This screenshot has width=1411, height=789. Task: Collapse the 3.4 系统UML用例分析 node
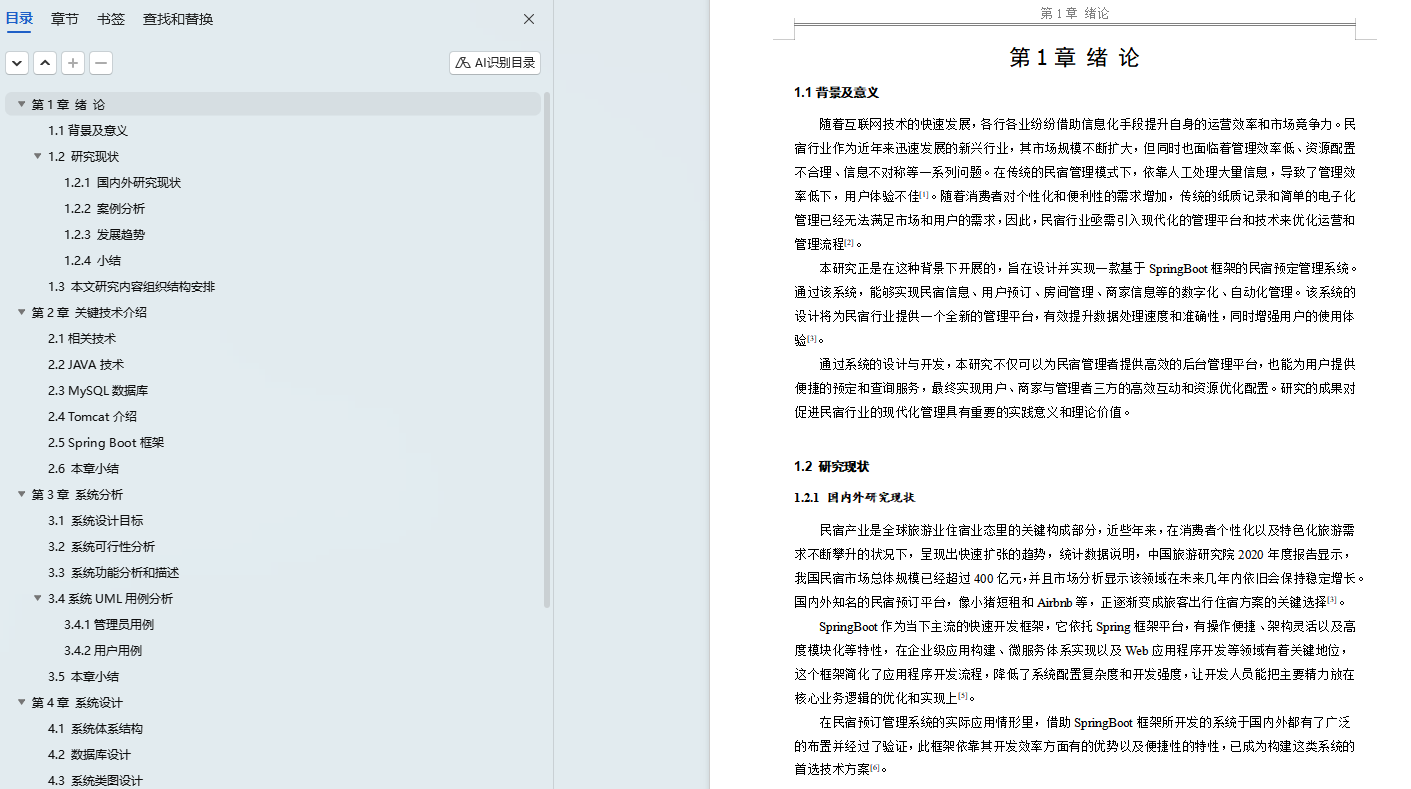point(37,598)
